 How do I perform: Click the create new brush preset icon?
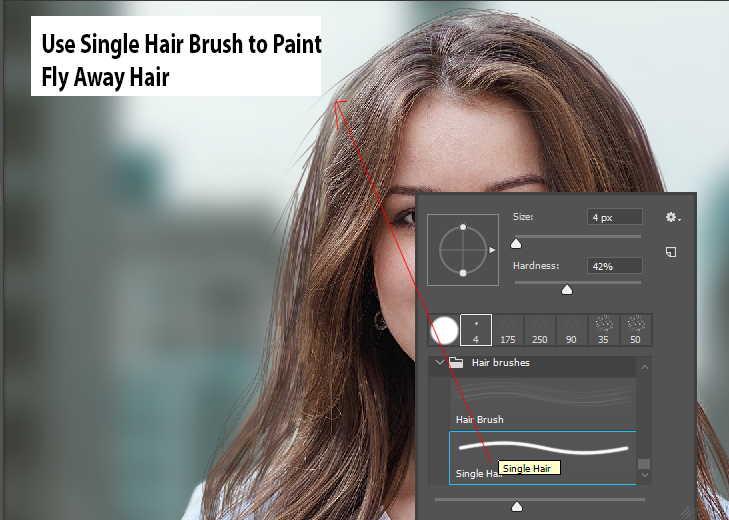[x=671, y=252]
